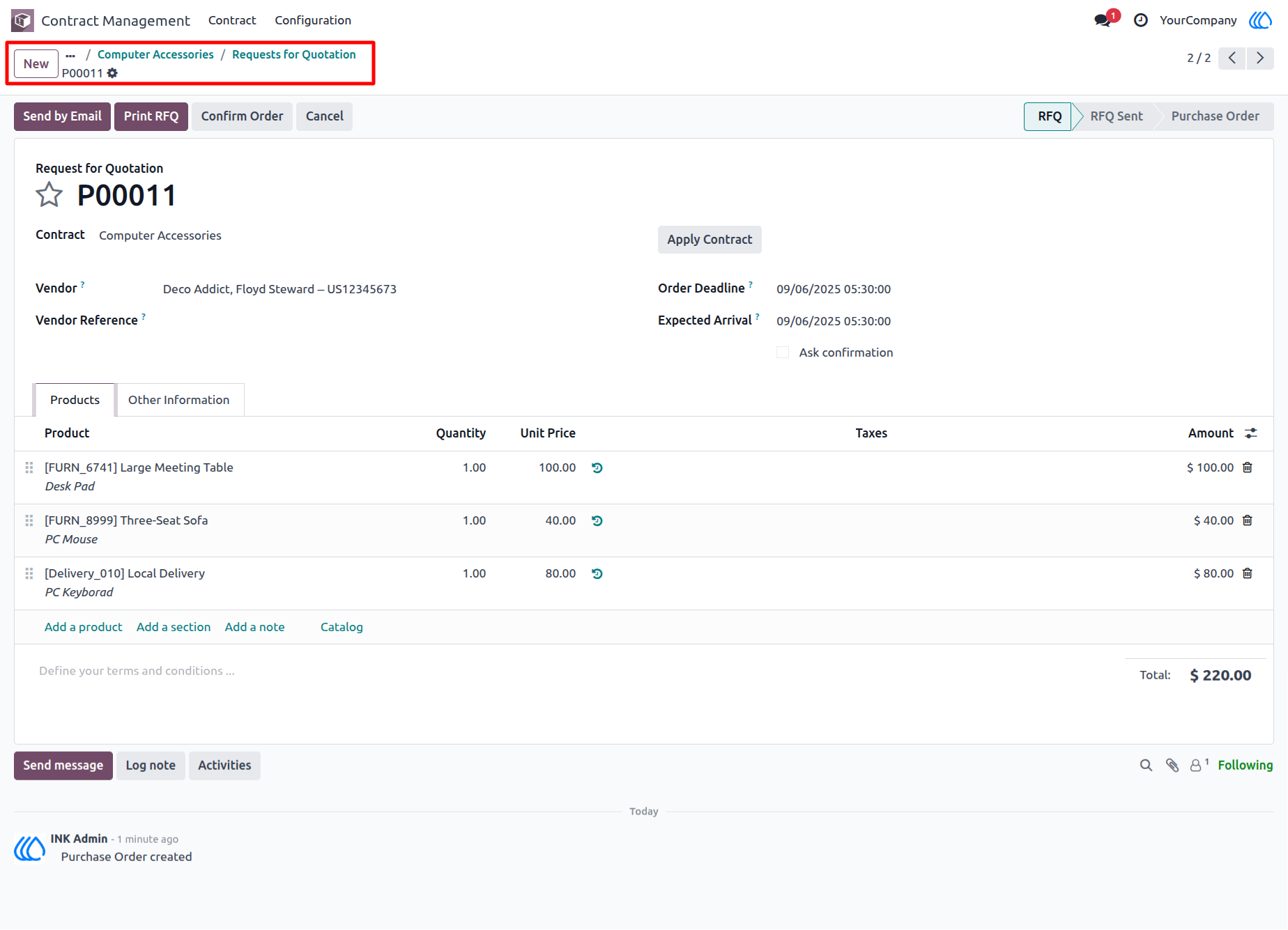Click the Send by Email button
1288x930 pixels.
click(x=62, y=116)
